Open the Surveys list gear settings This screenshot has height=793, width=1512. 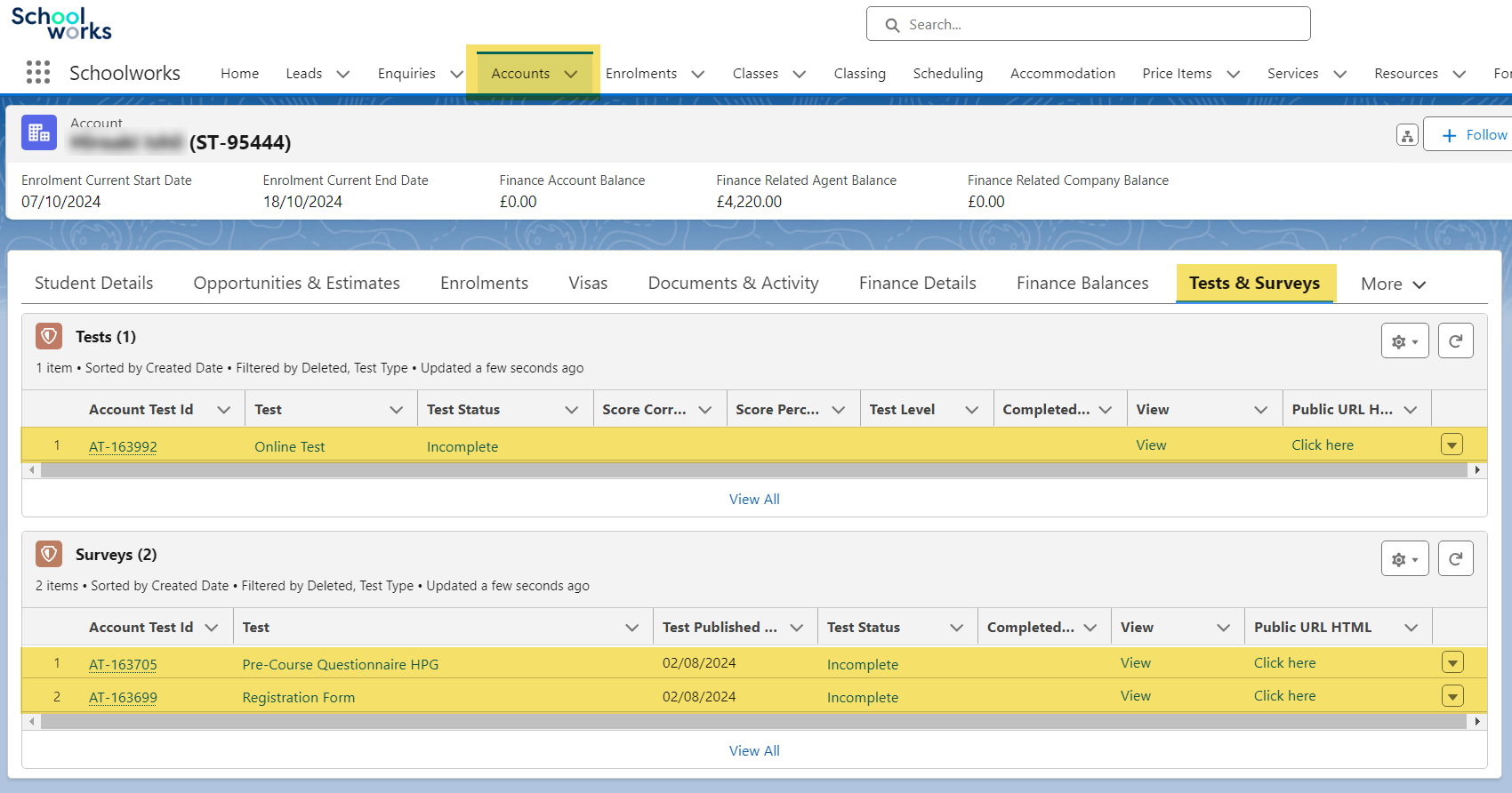pyautogui.click(x=1405, y=558)
